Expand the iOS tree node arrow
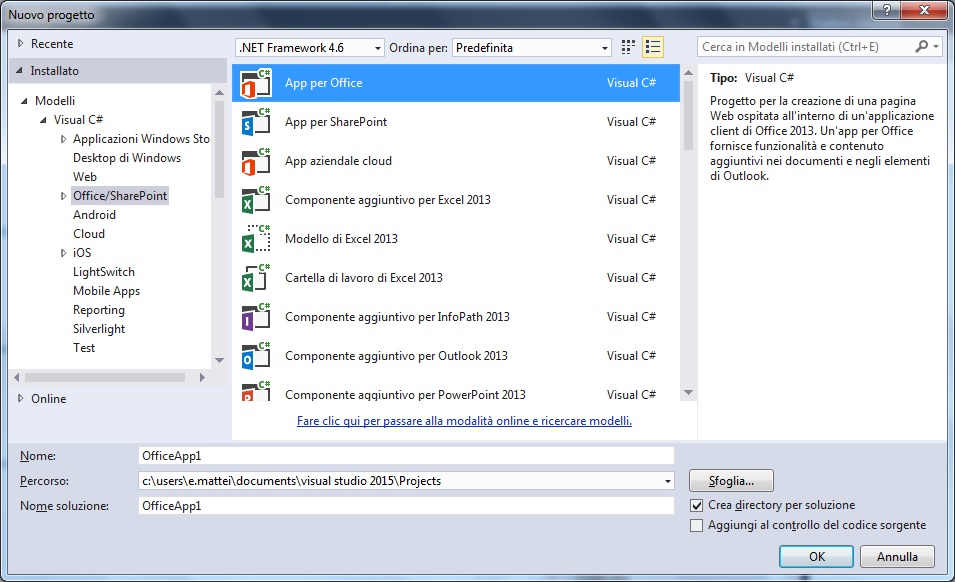The width and height of the screenshot is (955, 582). pyautogui.click(x=63, y=253)
